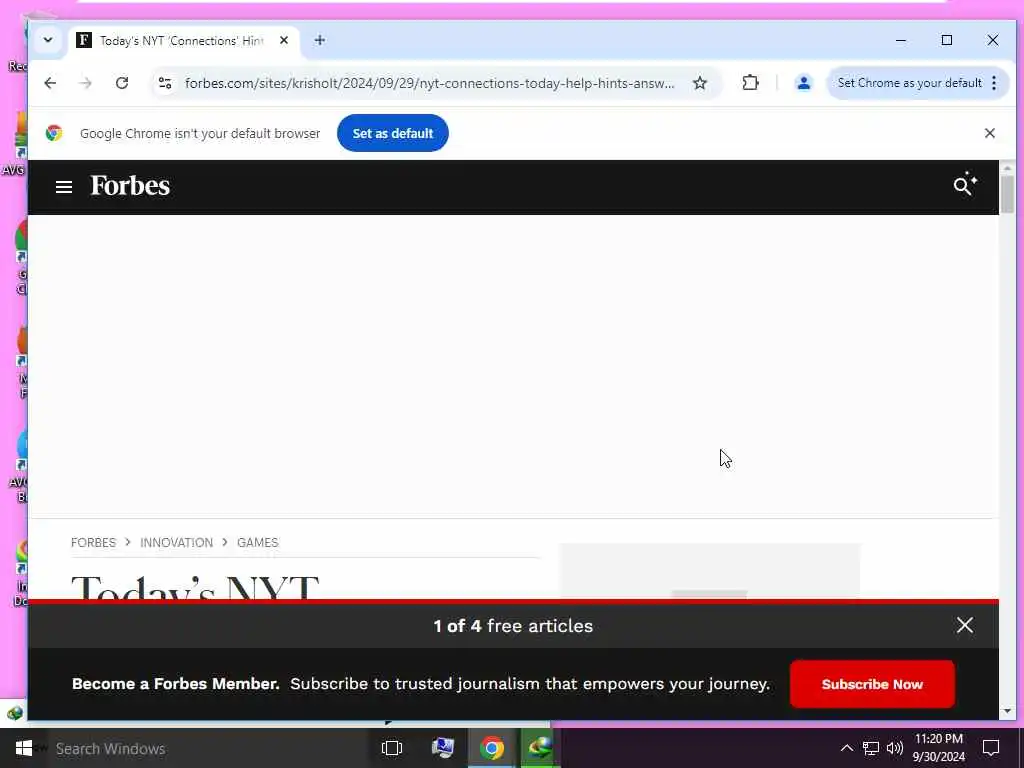
Task: Open the INNOVATION breadcrumb link
Action: (x=176, y=543)
